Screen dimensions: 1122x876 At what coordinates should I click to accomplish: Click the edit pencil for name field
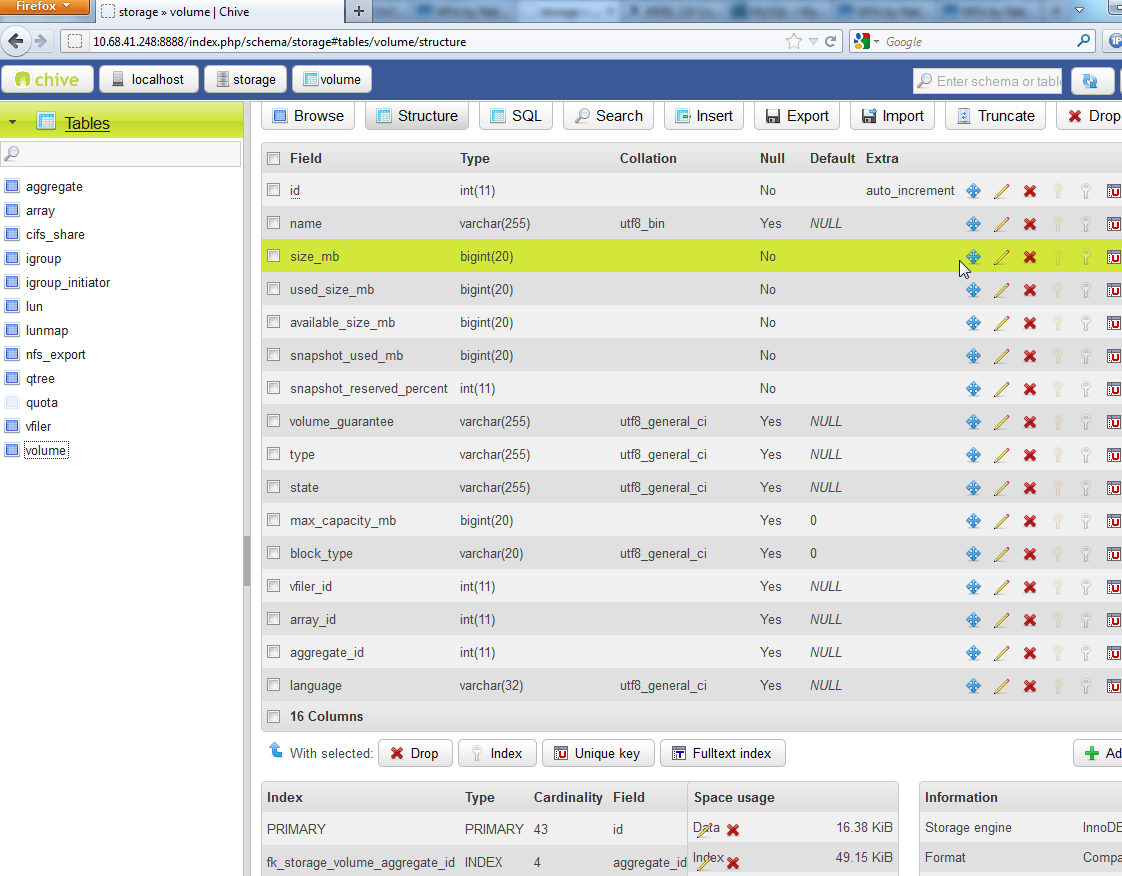[x=1002, y=223]
